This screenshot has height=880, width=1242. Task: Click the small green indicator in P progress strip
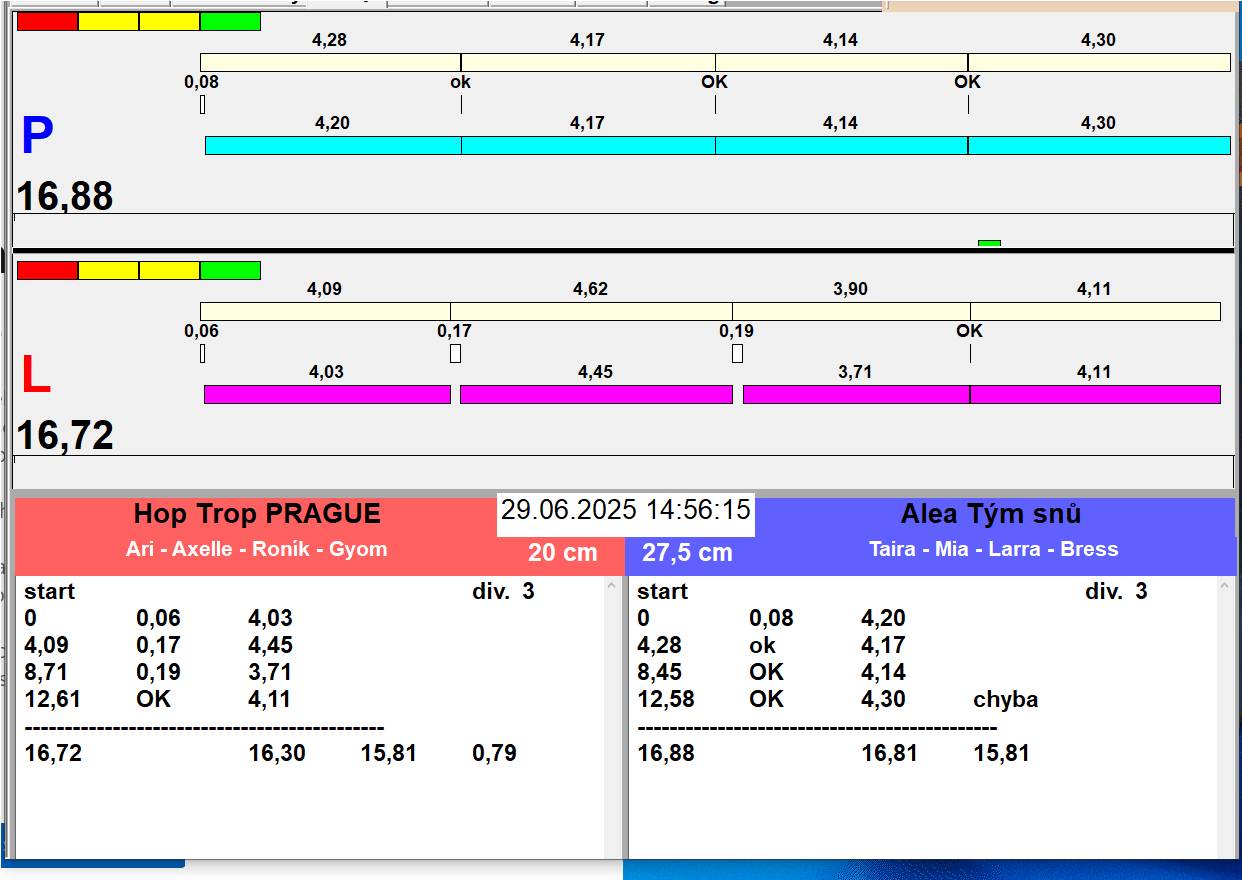(x=989, y=243)
